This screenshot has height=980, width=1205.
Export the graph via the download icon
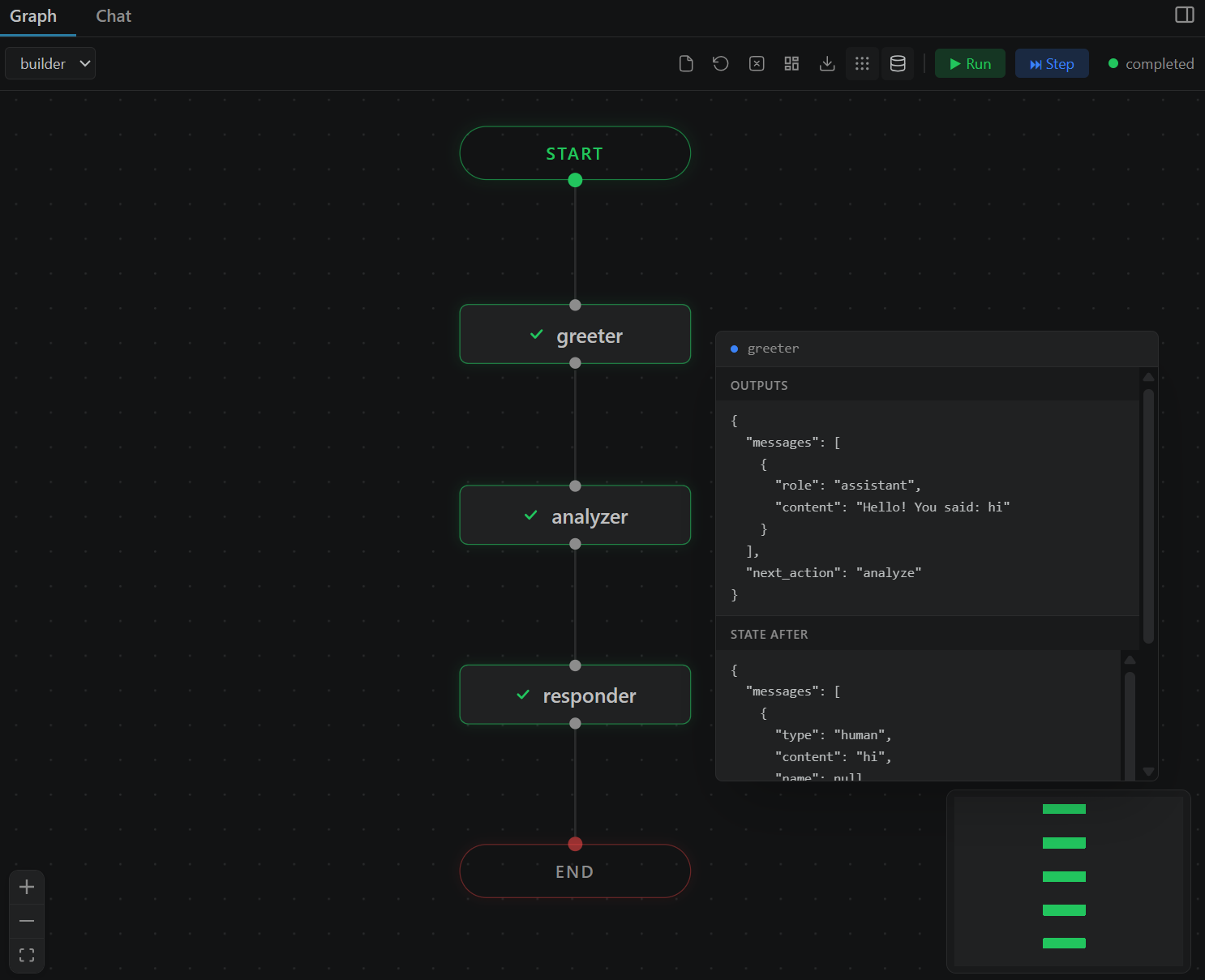pyautogui.click(x=827, y=63)
